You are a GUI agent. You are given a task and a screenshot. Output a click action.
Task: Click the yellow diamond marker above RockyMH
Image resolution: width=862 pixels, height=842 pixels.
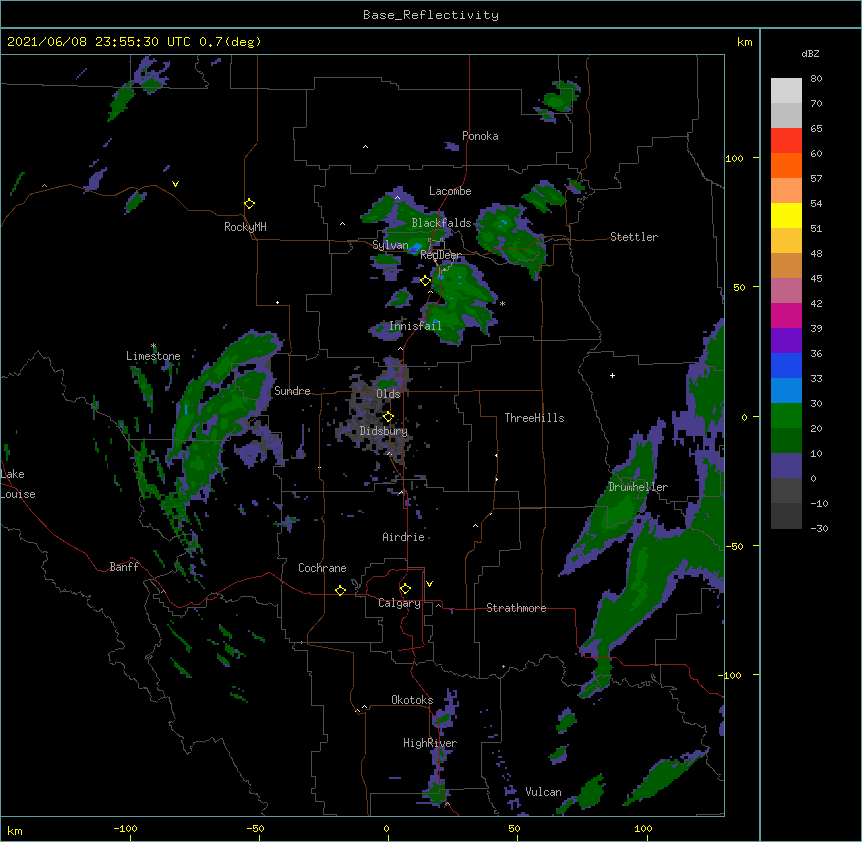249,203
